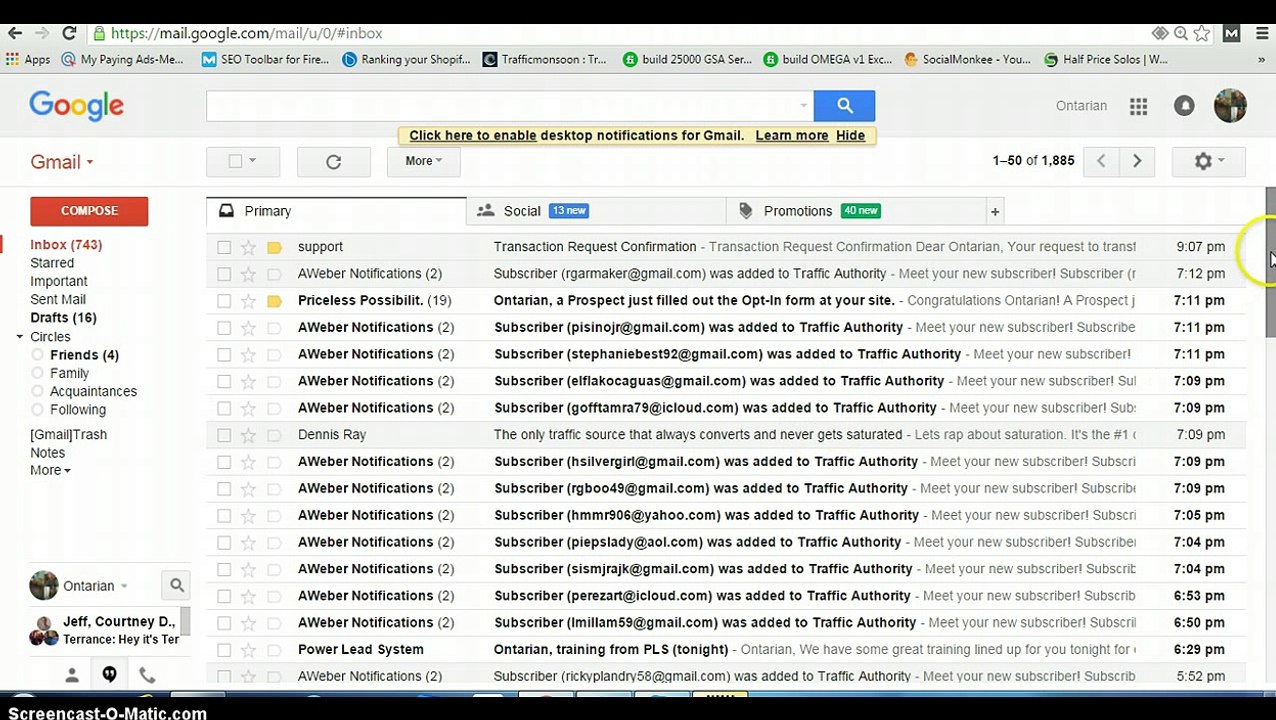Screen dimensions: 1276x720
Task: Tick the checkbox for the support email
Action: pyautogui.click(x=224, y=247)
